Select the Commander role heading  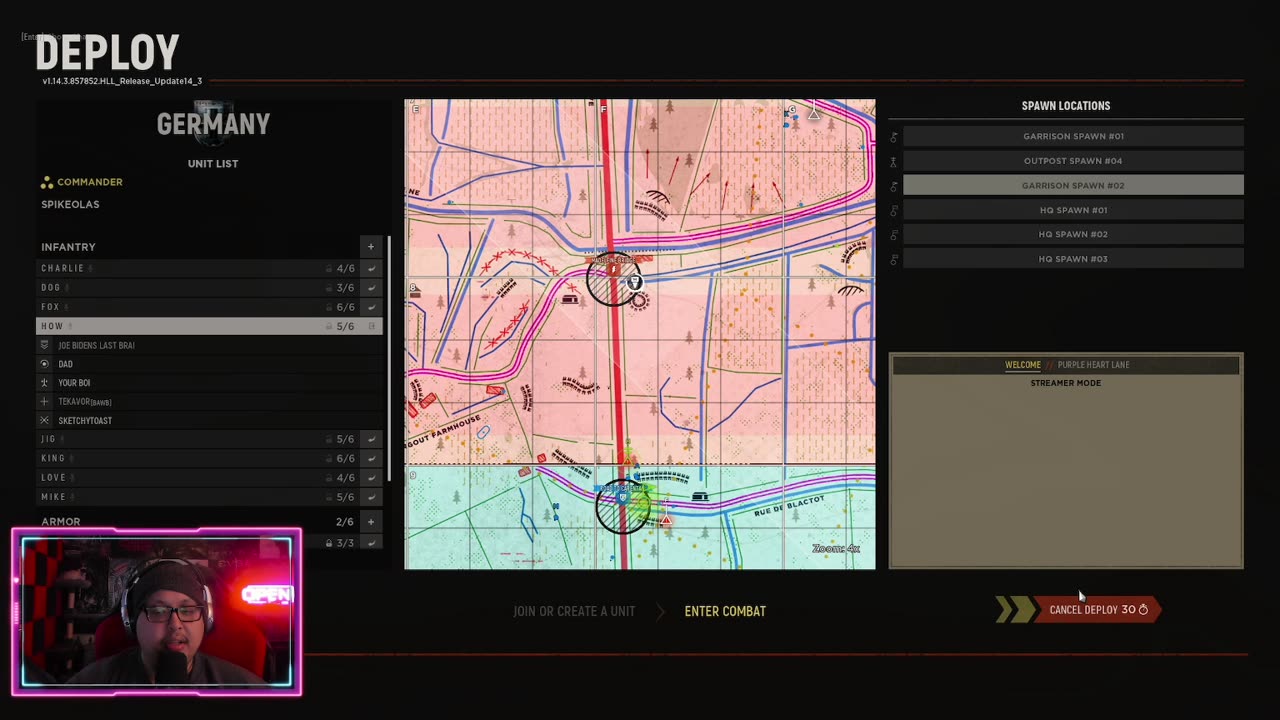point(90,182)
